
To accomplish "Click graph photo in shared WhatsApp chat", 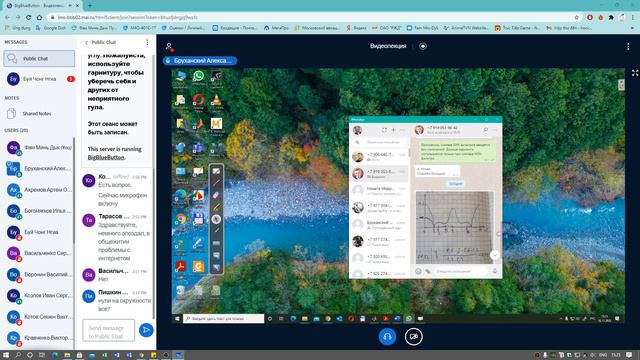I will pos(454,227).
